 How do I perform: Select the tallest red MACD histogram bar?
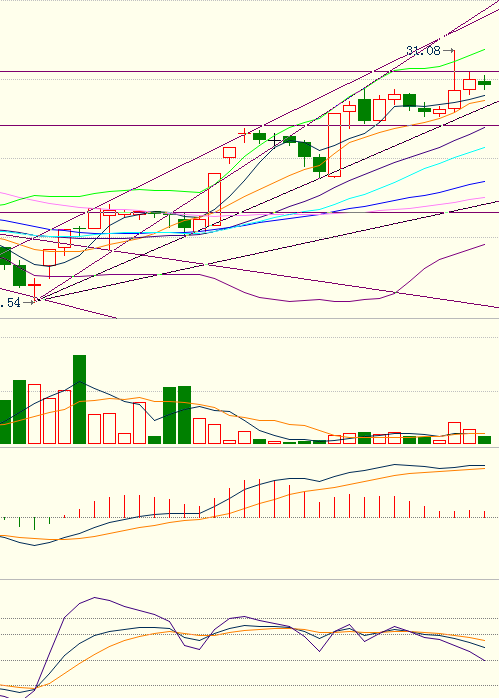click(x=259, y=498)
